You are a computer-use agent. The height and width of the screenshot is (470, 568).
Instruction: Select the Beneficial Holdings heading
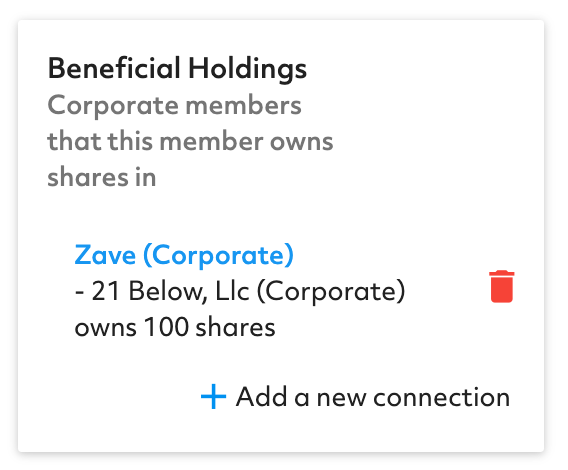[177, 68]
